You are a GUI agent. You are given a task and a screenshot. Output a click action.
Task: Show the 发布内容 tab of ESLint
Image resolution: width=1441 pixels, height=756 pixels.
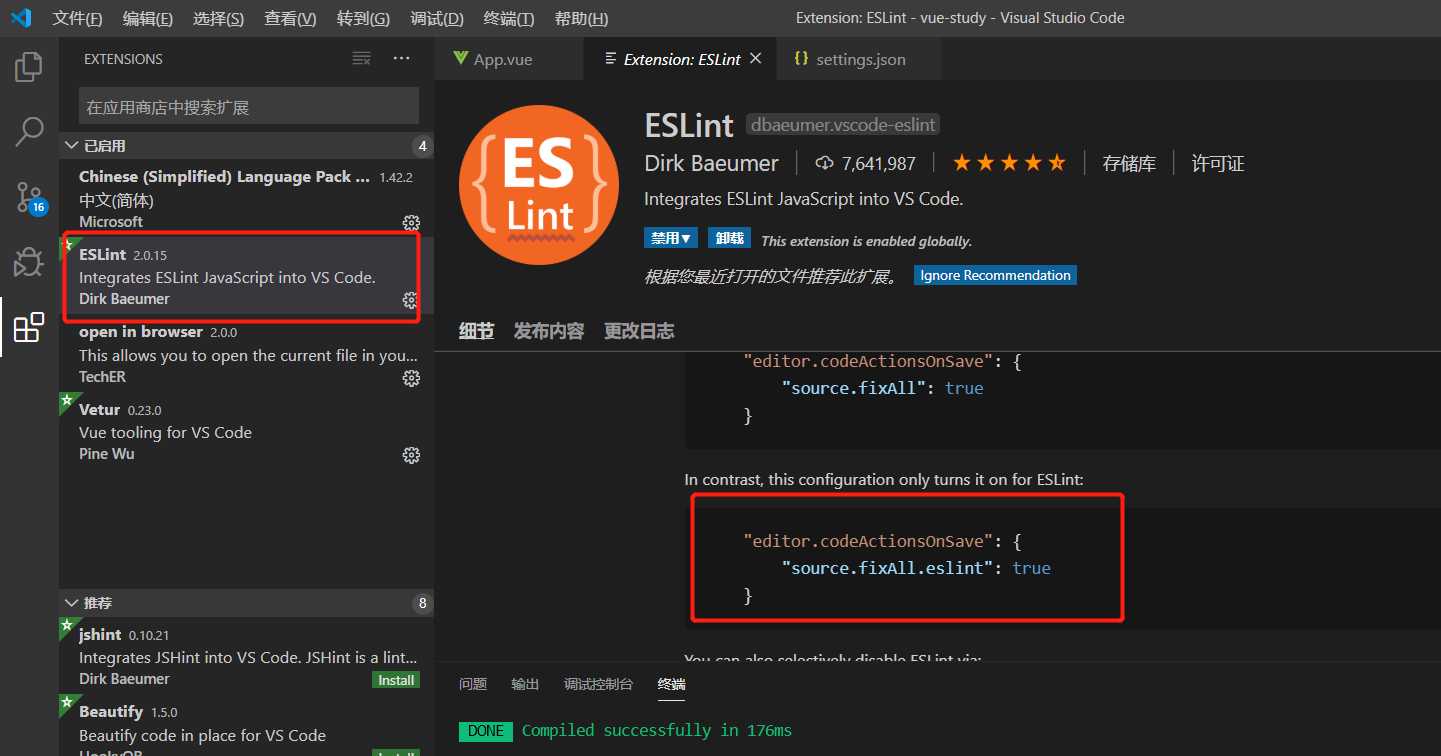pyautogui.click(x=549, y=331)
